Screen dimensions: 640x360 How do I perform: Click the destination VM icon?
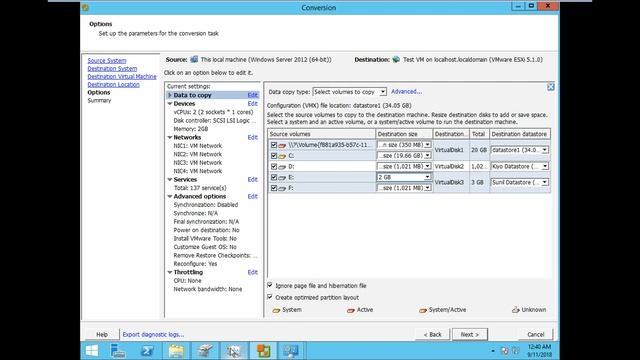click(396, 60)
